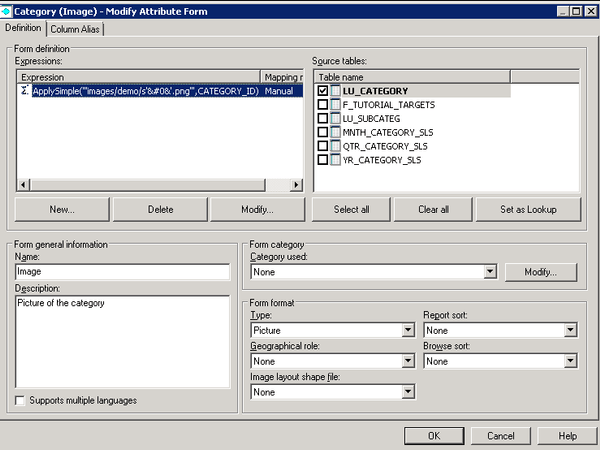This screenshot has width=600, height=450.
Task: Open the Report sort dropdown
Action: 570,330
